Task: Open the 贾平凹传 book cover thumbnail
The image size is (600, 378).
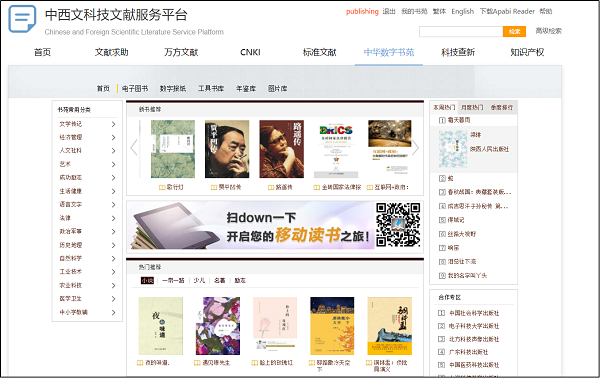Action: [x=227, y=149]
